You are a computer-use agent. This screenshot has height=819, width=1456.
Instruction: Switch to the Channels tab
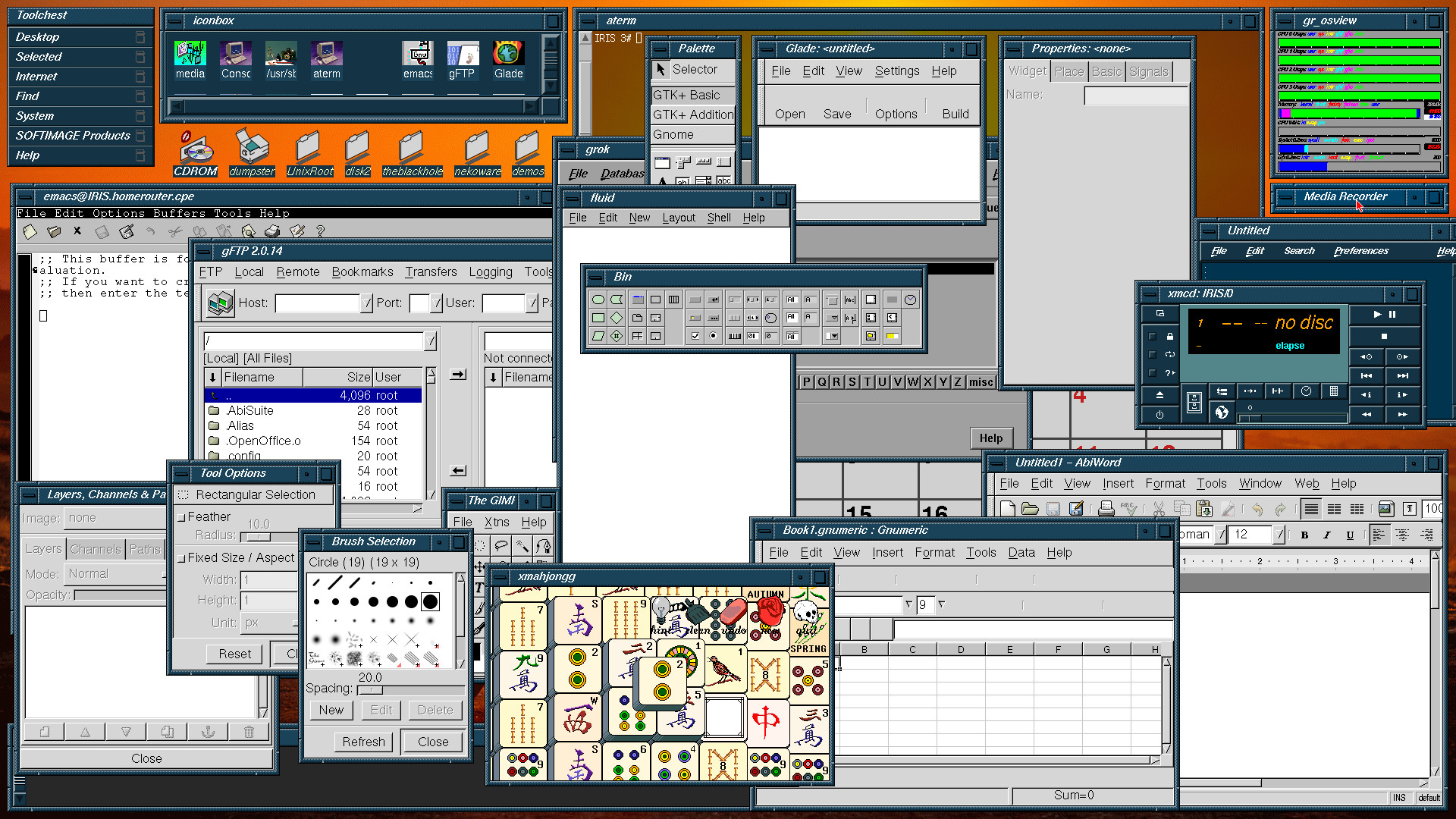click(x=95, y=549)
